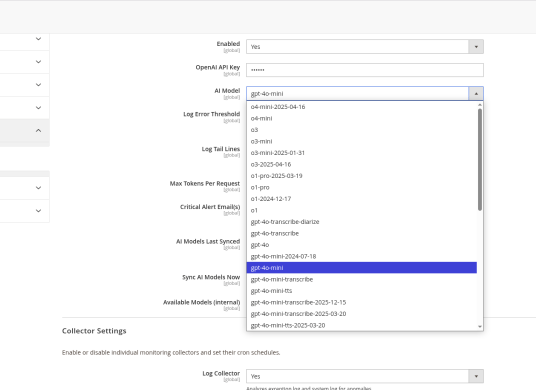Select gpt-4o-transcribe-diarize option
536x390 pixels.
(362, 222)
